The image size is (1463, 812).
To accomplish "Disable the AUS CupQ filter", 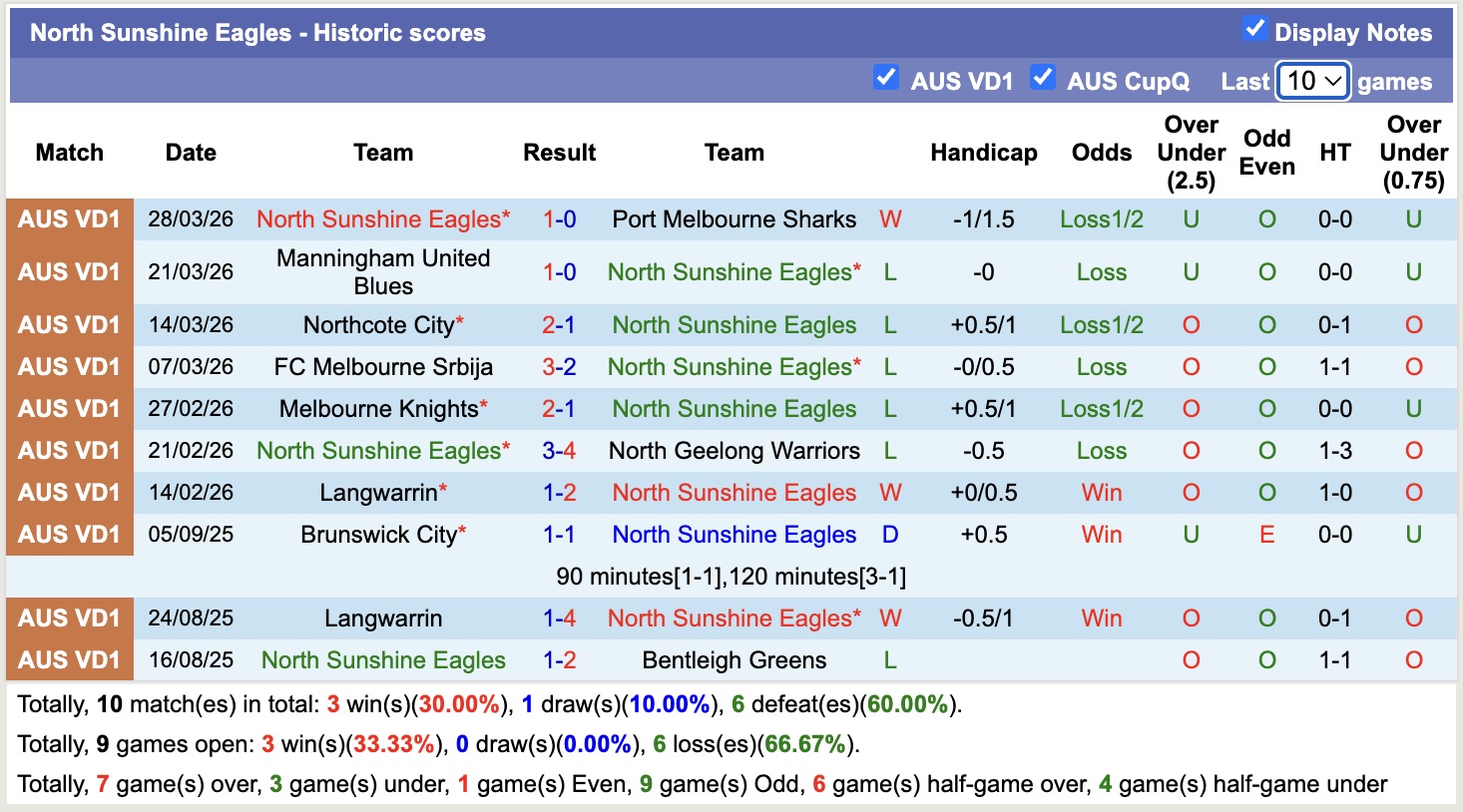I will pos(1044,76).
